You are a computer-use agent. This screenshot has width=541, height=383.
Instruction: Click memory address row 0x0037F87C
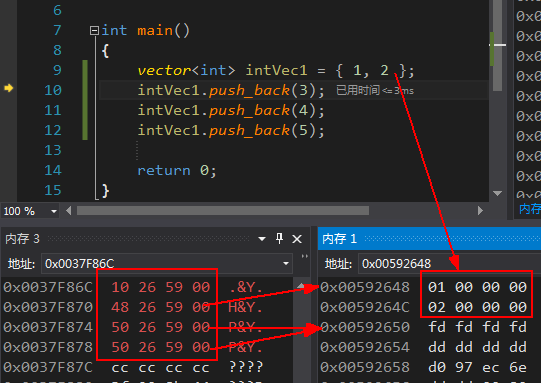(48, 367)
